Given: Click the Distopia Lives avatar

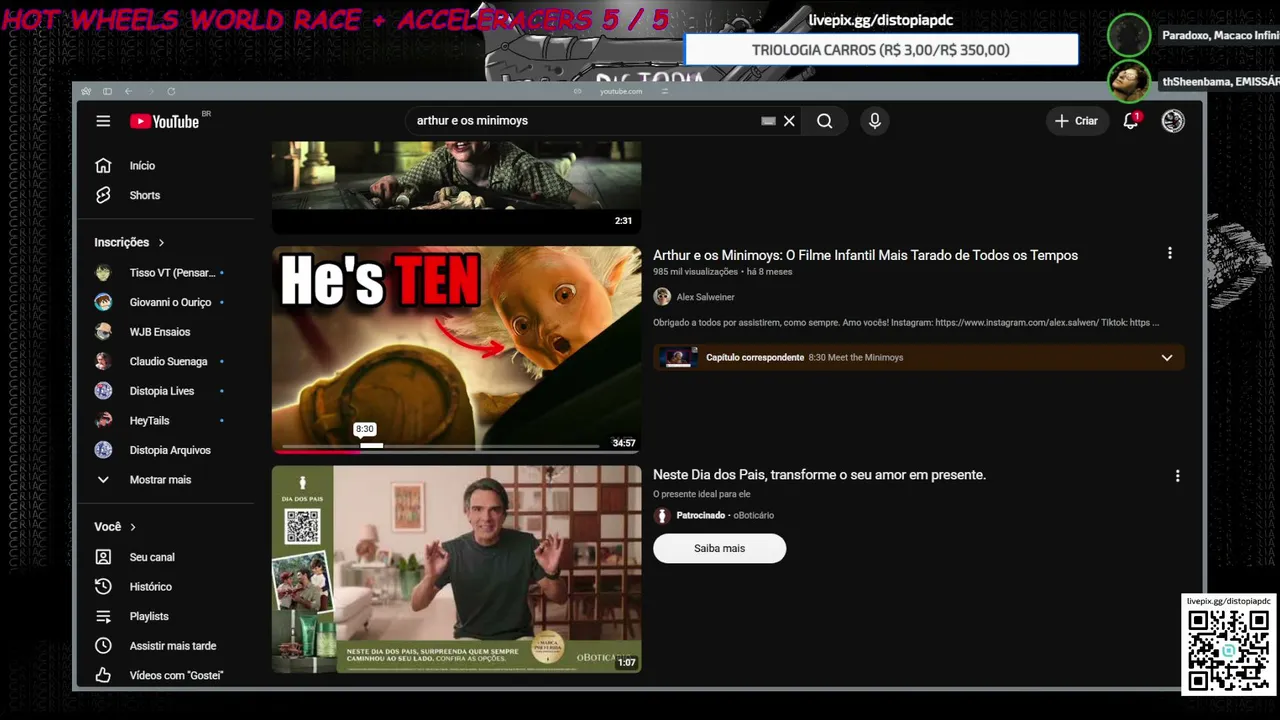Looking at the screenshot, I should coord(103,391).
